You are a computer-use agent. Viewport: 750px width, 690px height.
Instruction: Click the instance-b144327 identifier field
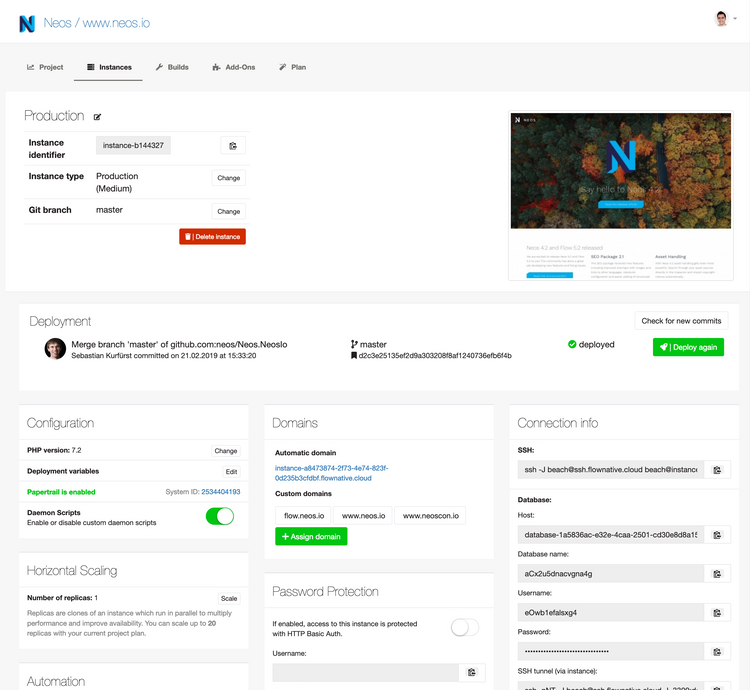133,145
